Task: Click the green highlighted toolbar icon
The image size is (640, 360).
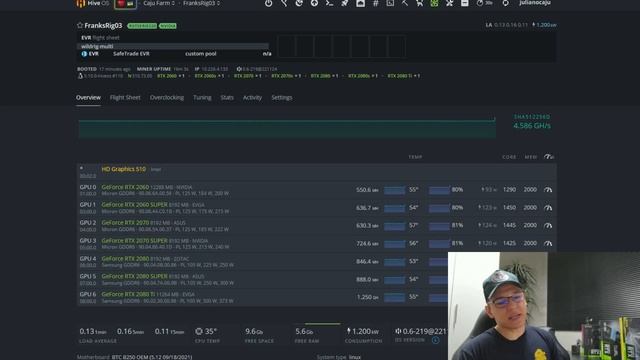Action: click(434, 3)
